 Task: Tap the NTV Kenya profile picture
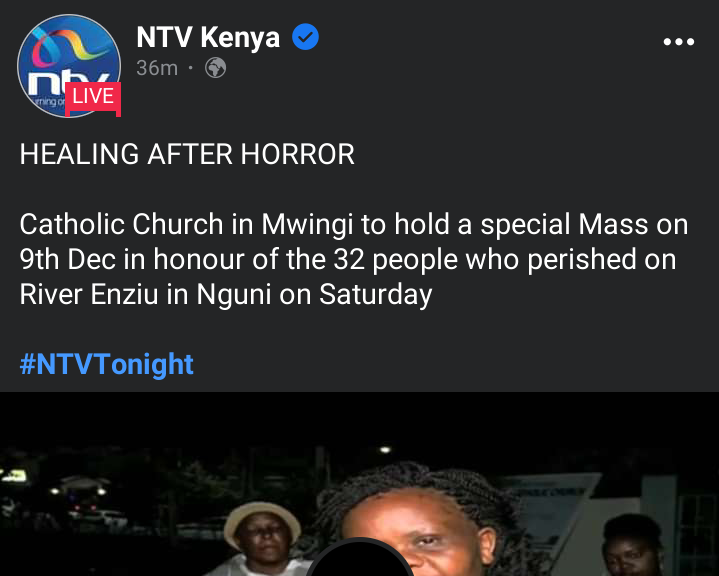[x=69, y=66]
